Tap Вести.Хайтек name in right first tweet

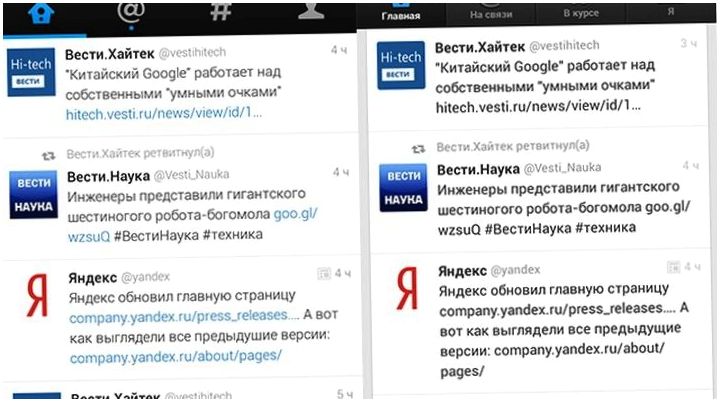[480, 47]
